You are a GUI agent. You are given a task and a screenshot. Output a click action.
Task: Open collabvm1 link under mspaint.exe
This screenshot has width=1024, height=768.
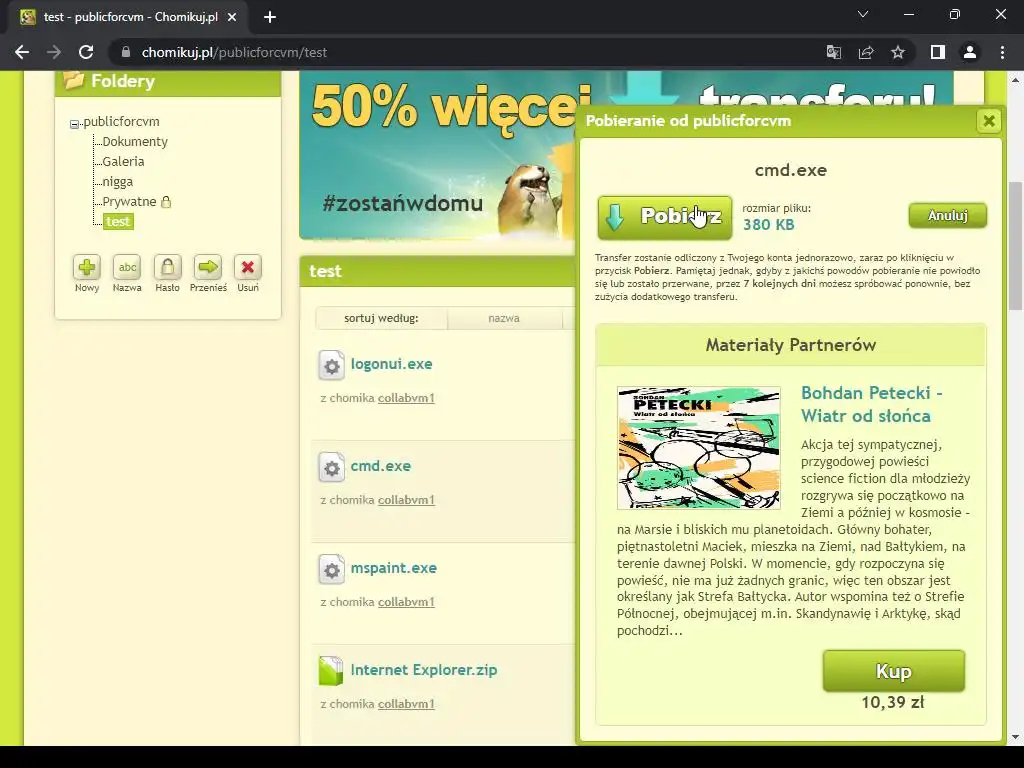click(406, 601)
